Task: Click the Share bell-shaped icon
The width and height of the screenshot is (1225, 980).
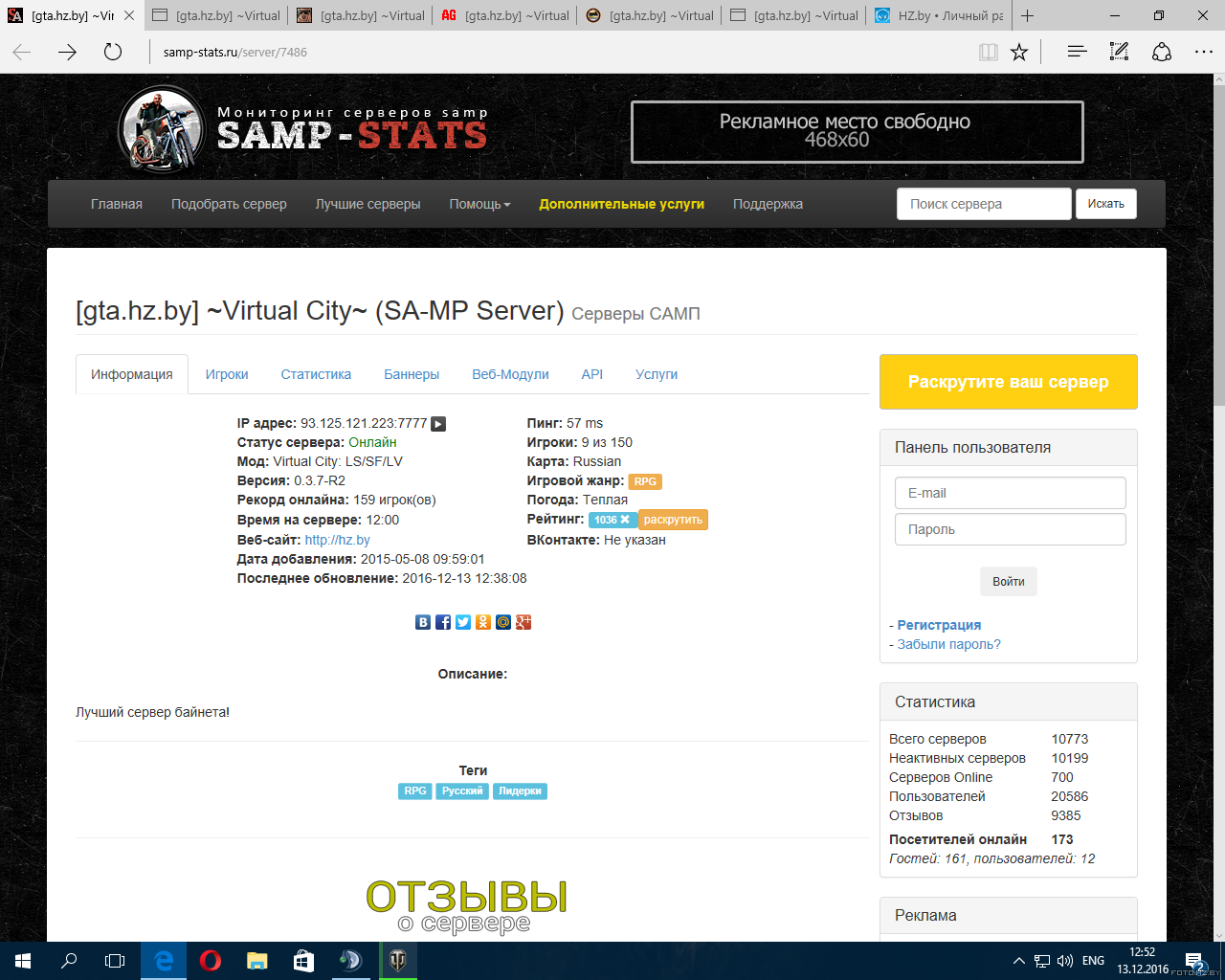Action: coord(1162,52)
